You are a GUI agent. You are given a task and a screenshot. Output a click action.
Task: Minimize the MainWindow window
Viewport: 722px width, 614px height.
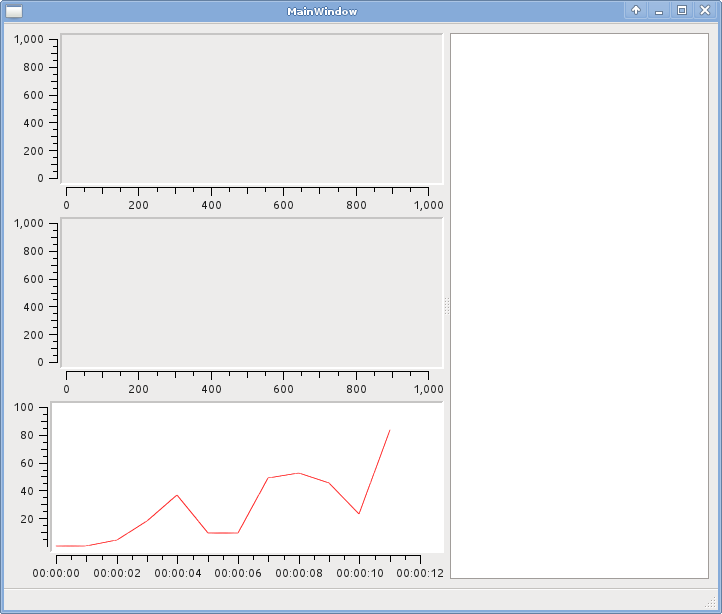[659, 11]
